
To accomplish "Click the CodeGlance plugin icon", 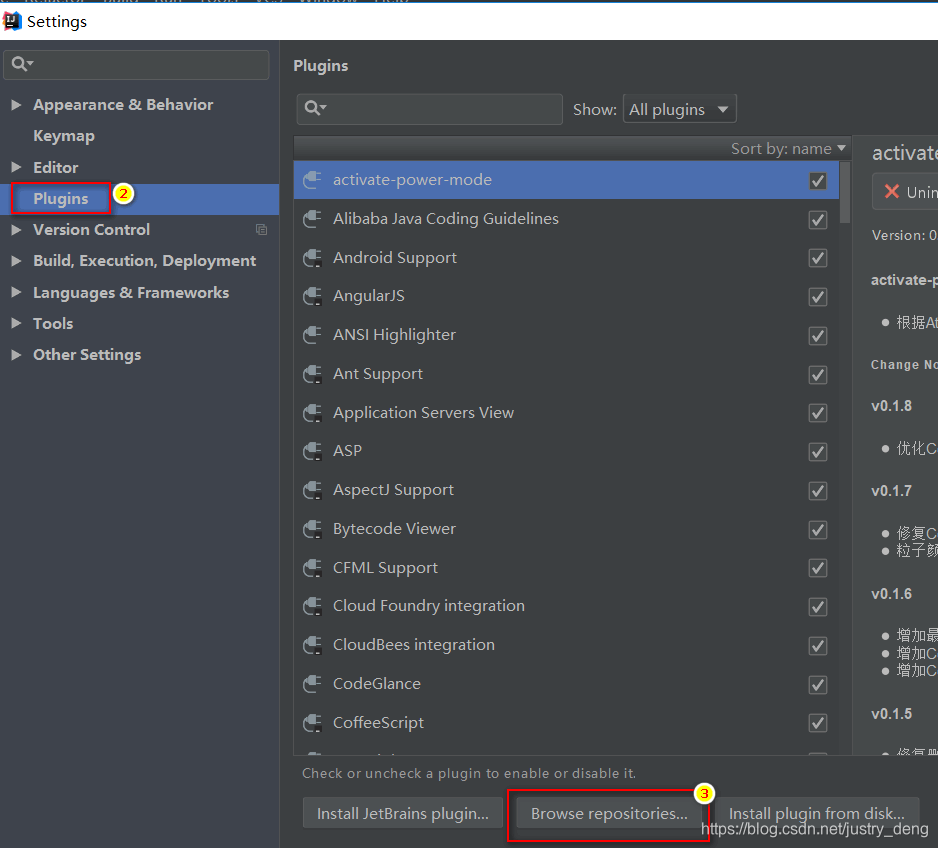I will pos(312,684).
